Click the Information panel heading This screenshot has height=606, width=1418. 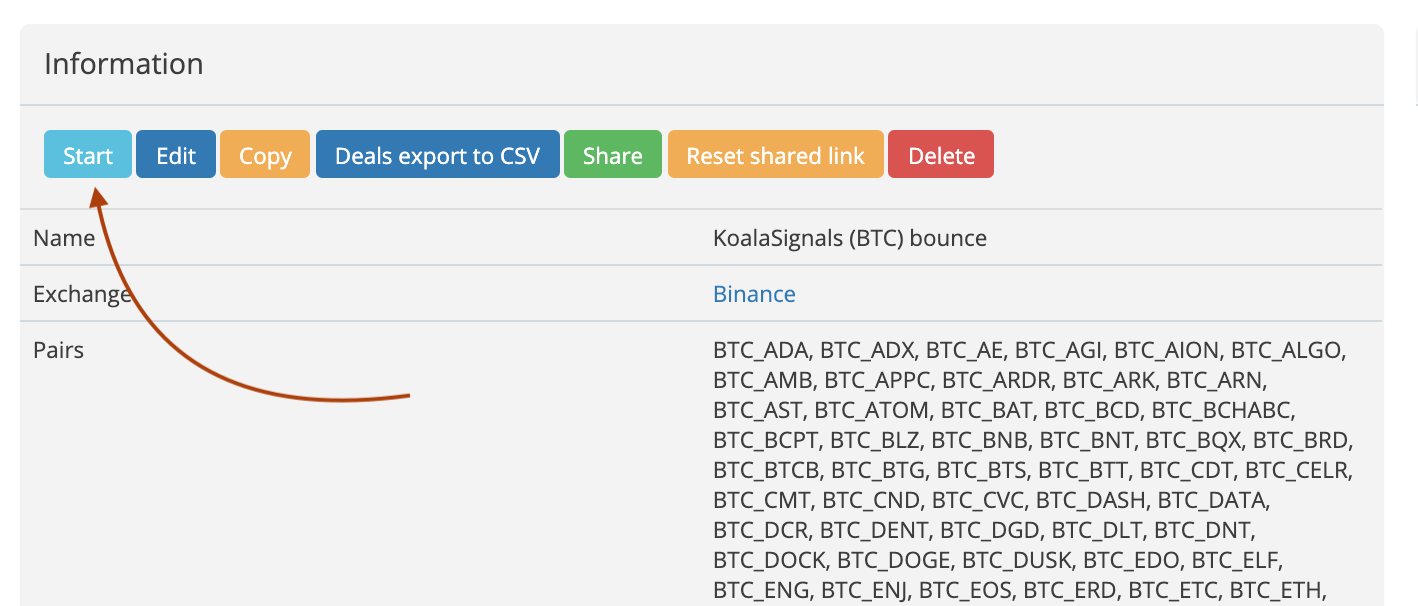tap(124, 64)
